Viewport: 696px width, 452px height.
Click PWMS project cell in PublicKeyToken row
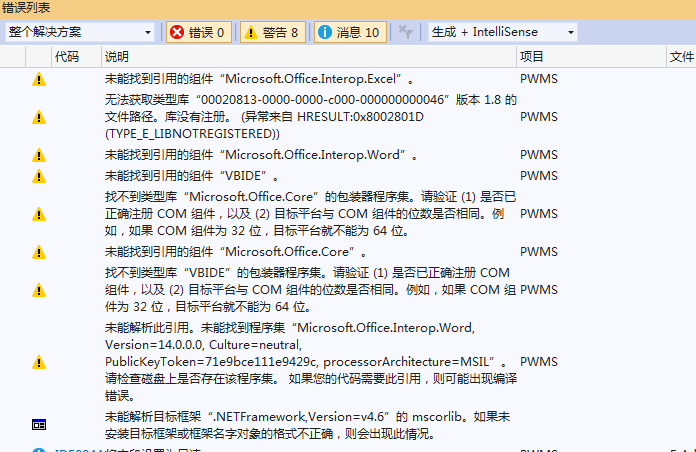(539, 362)
